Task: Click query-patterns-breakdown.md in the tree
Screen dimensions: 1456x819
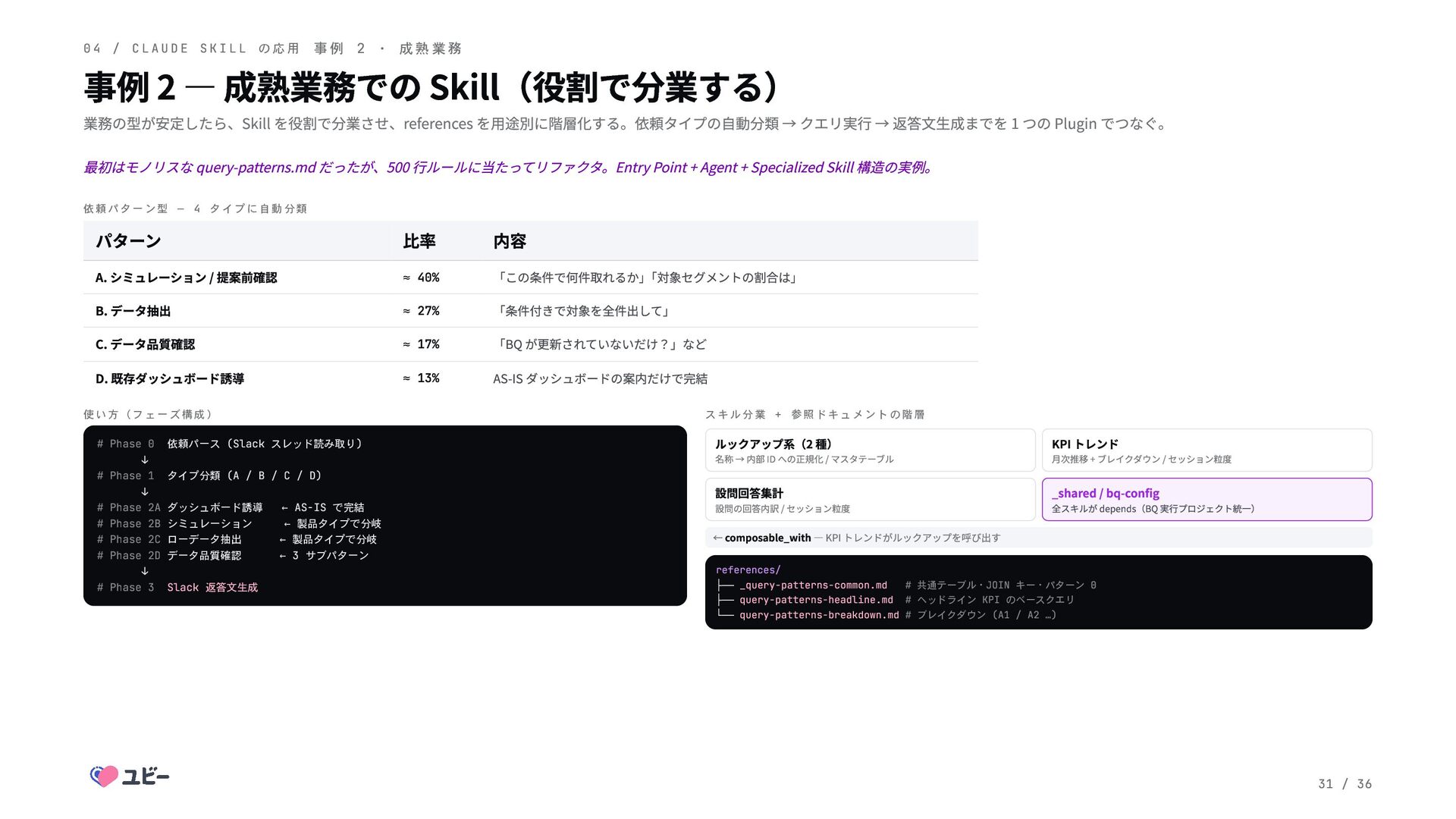Action: (819, 615)
